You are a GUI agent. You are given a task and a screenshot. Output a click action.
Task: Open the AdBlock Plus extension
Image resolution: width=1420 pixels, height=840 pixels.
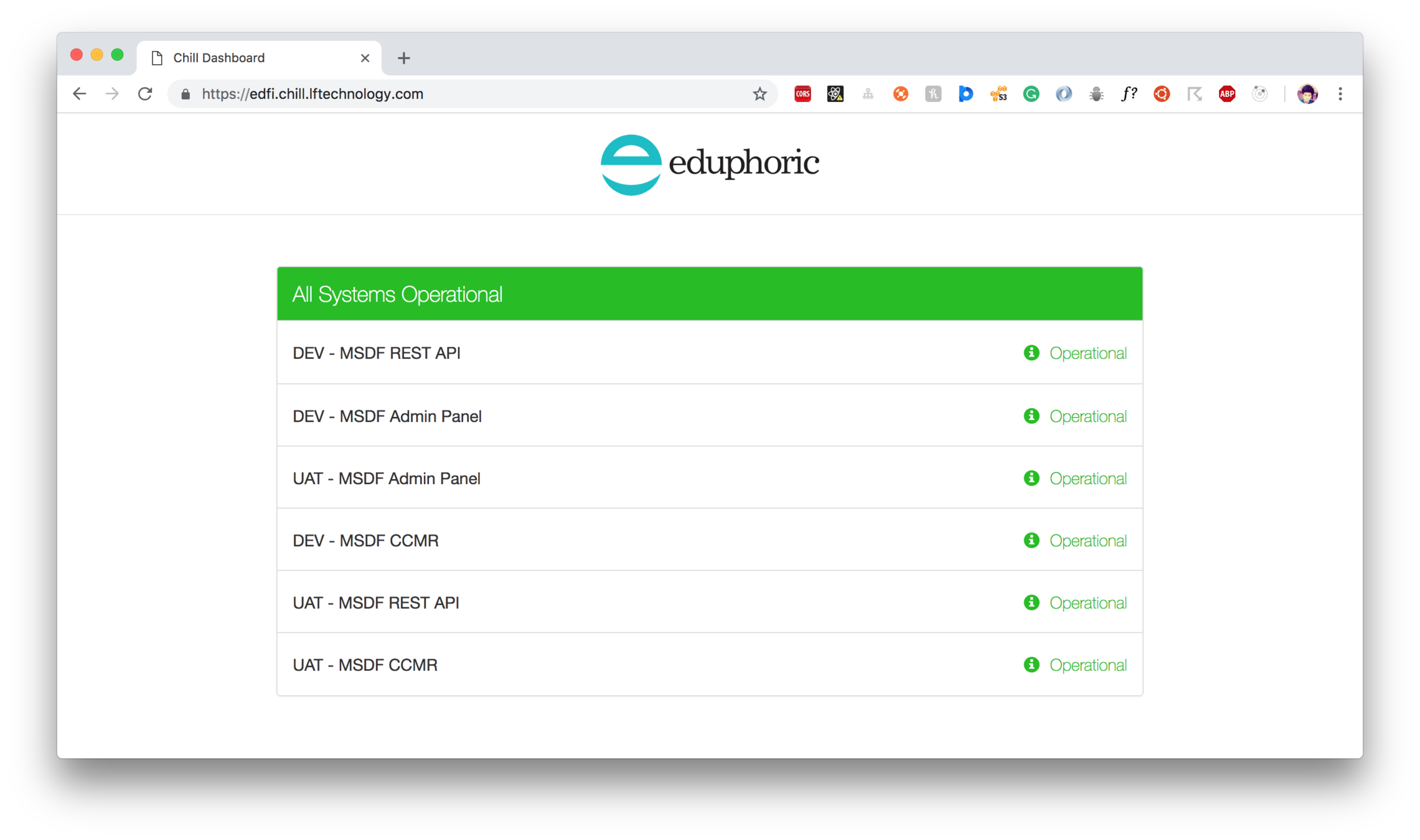point(1226,94)
